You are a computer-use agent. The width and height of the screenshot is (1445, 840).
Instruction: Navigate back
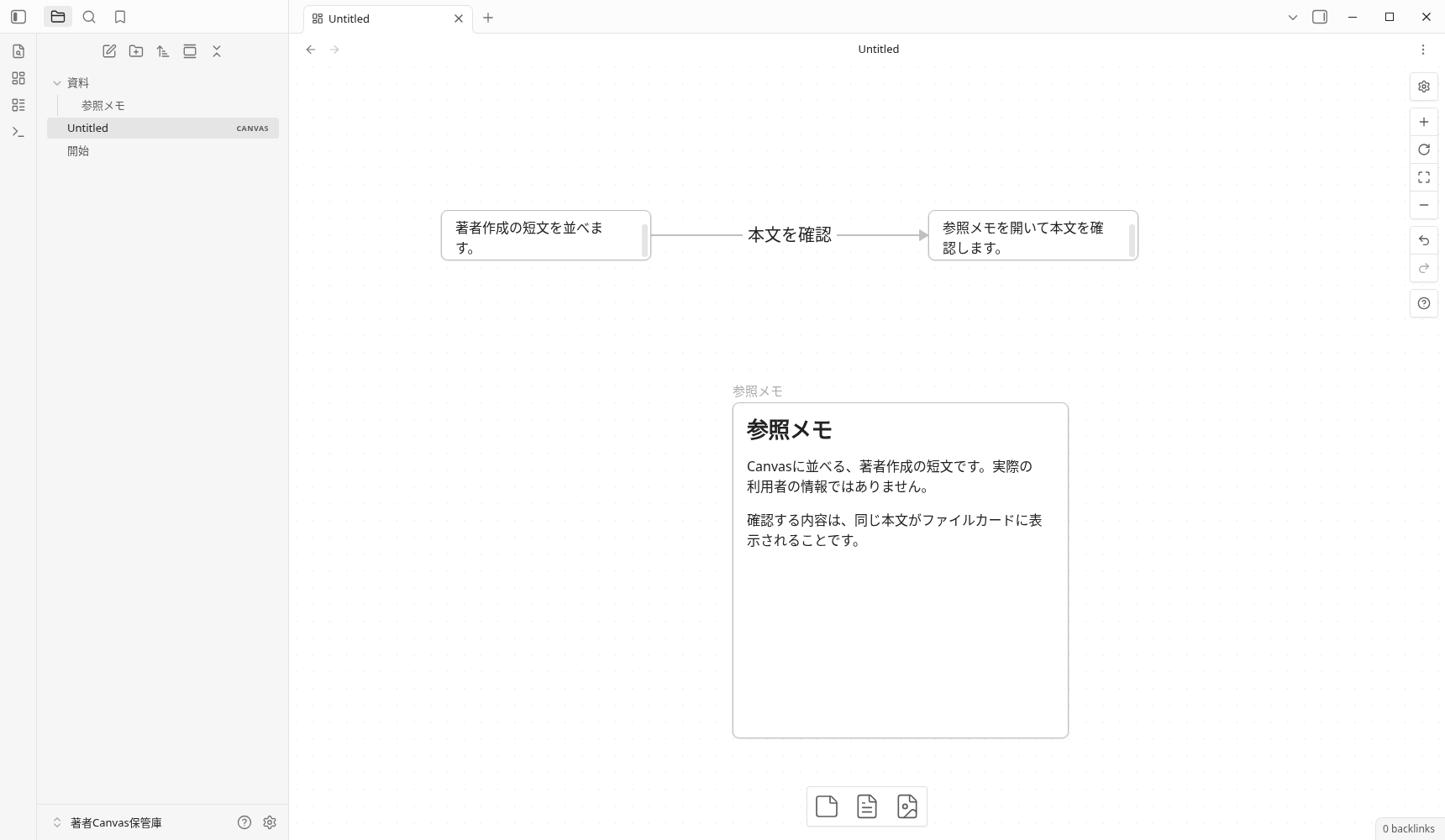coord(311,50)
